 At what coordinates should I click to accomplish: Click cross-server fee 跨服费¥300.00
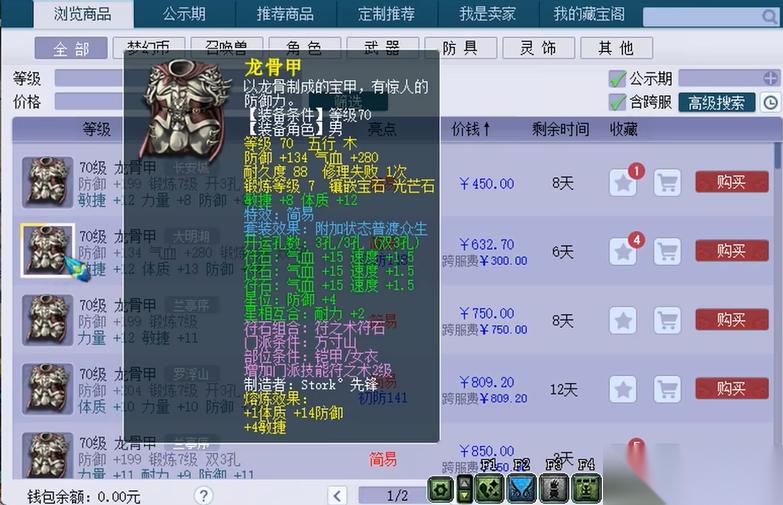(485, 261)
